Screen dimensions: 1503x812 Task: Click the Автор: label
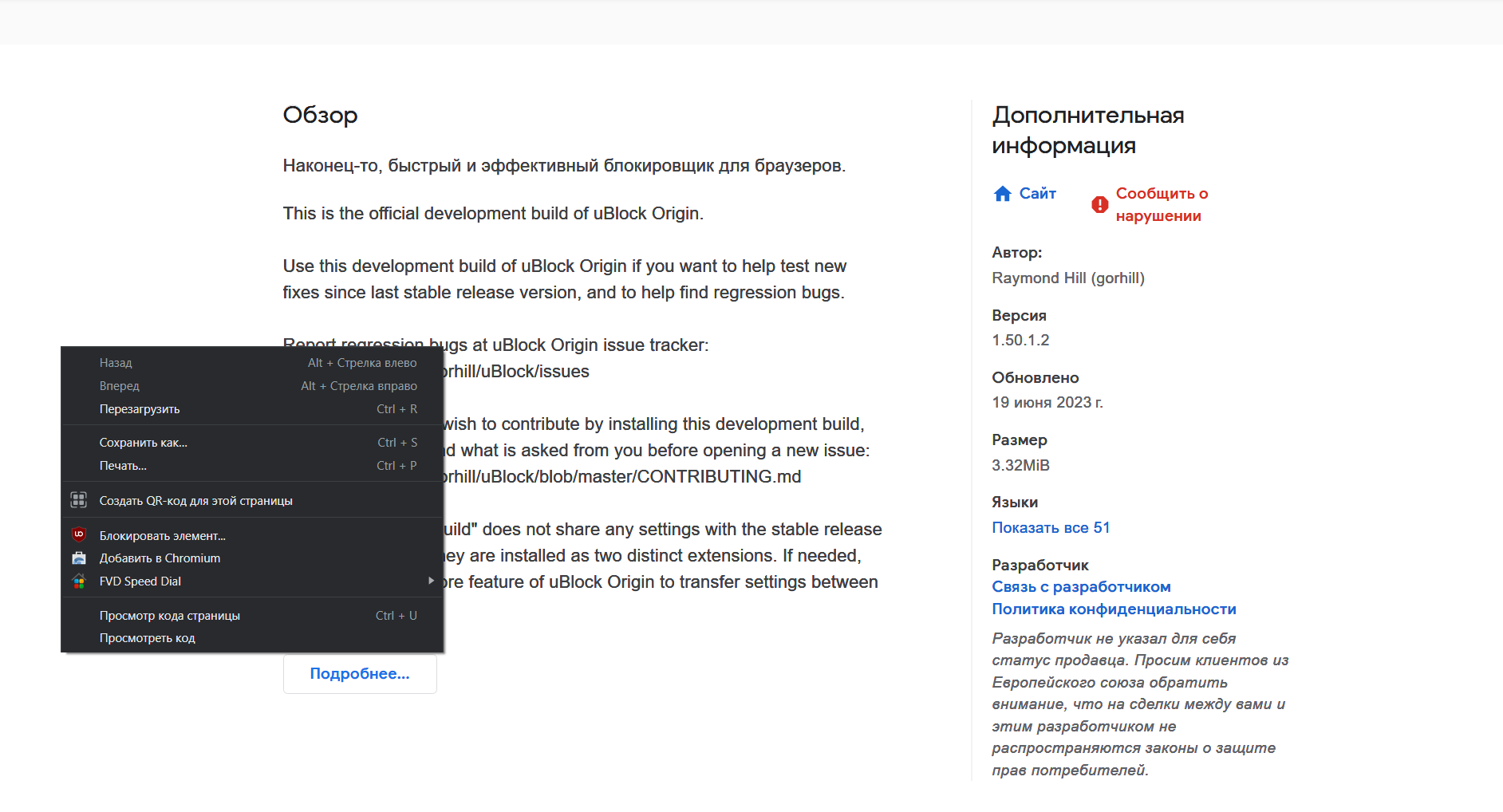1017,252
